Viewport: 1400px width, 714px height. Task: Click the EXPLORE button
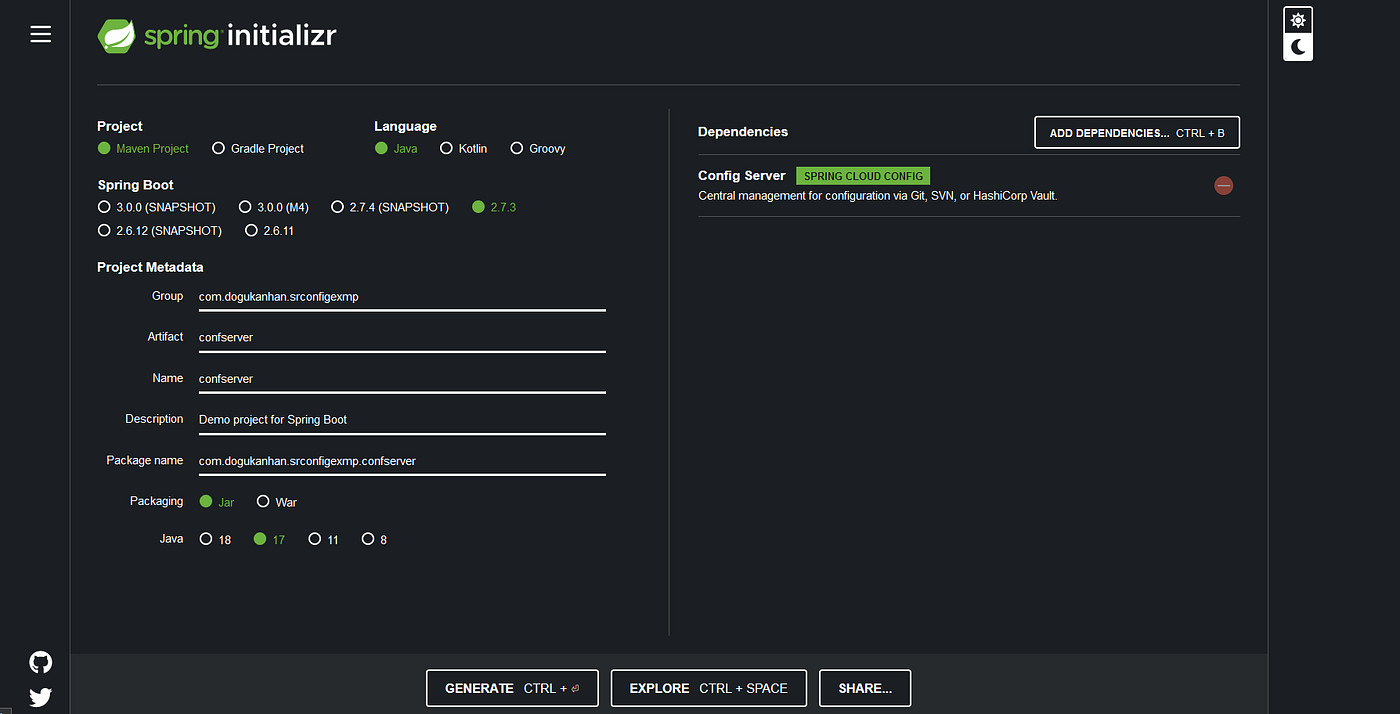708,688
